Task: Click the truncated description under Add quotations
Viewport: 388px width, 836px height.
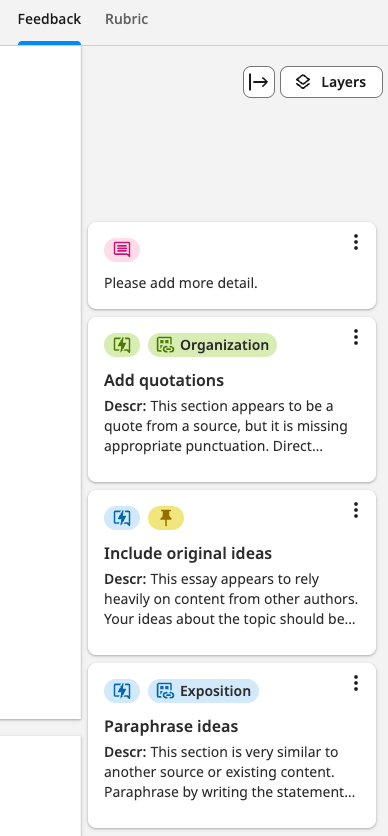Action: pyautogui.click(x=226, y=426)
